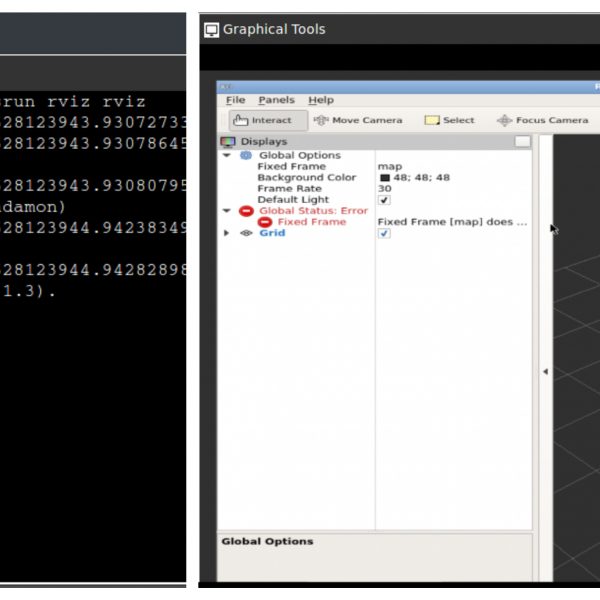Viewport: 600px width, 600px height.
Task: Collapse the Global Status: Error node
Action: [227, 211]
